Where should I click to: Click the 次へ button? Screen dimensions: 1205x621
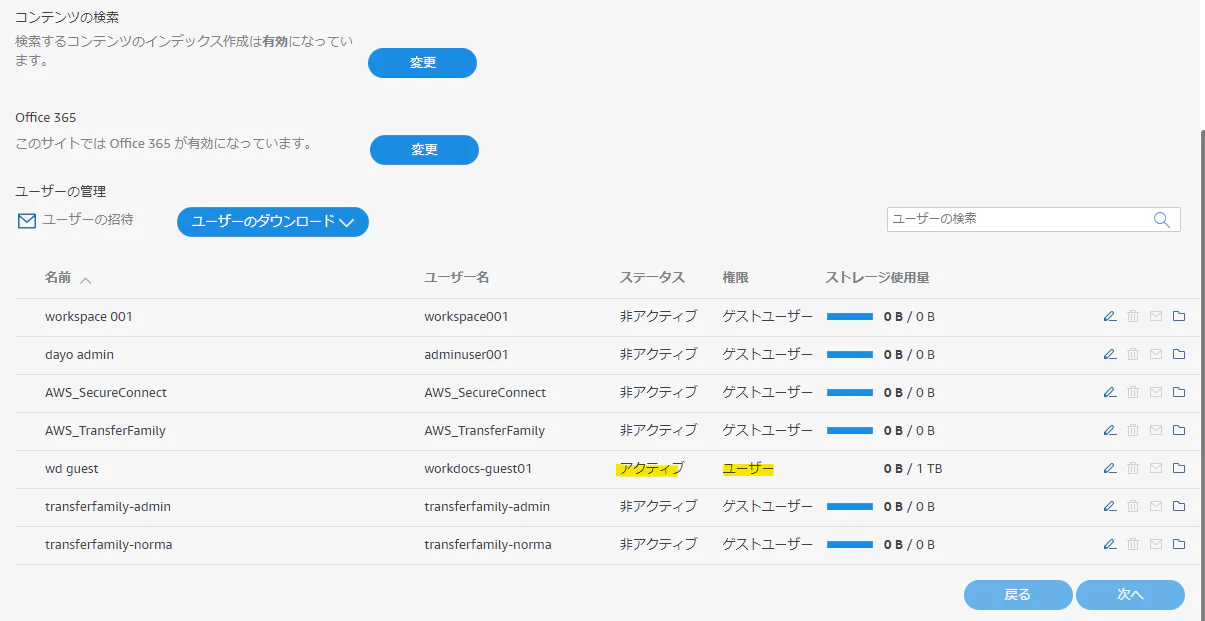pos(1130,595)
